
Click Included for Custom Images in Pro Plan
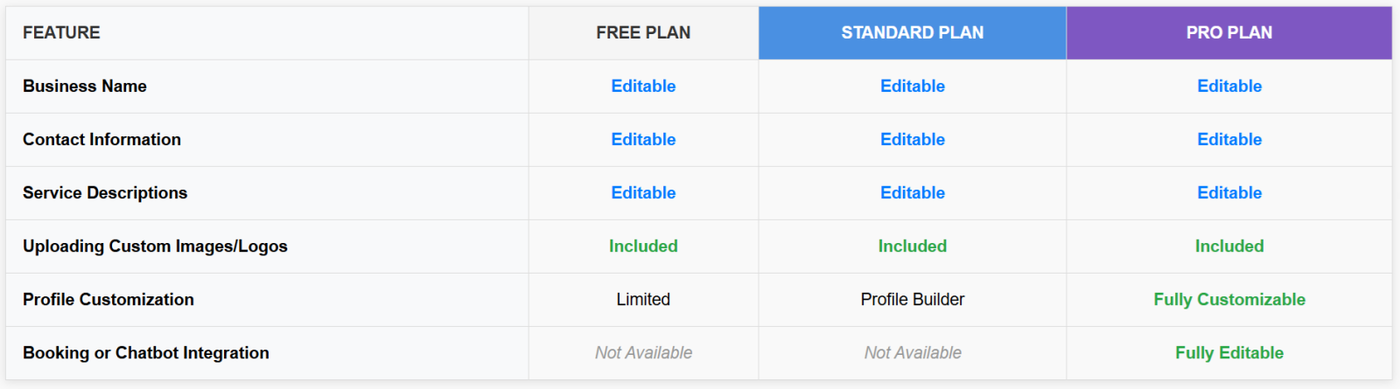coord(1229,246)
